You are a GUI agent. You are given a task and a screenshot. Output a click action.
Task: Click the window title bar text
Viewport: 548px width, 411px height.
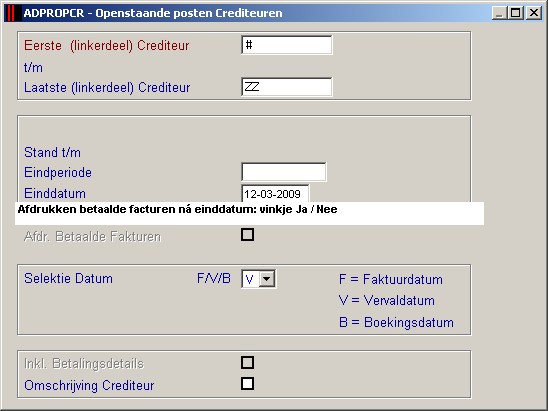153,13
